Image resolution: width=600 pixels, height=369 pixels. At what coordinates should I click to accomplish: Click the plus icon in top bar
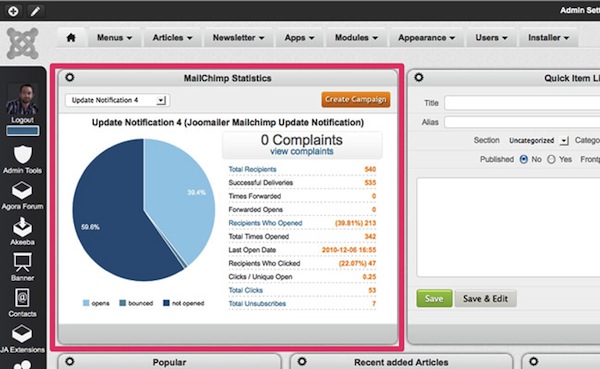pyautogui.click(x=13, y=11)
